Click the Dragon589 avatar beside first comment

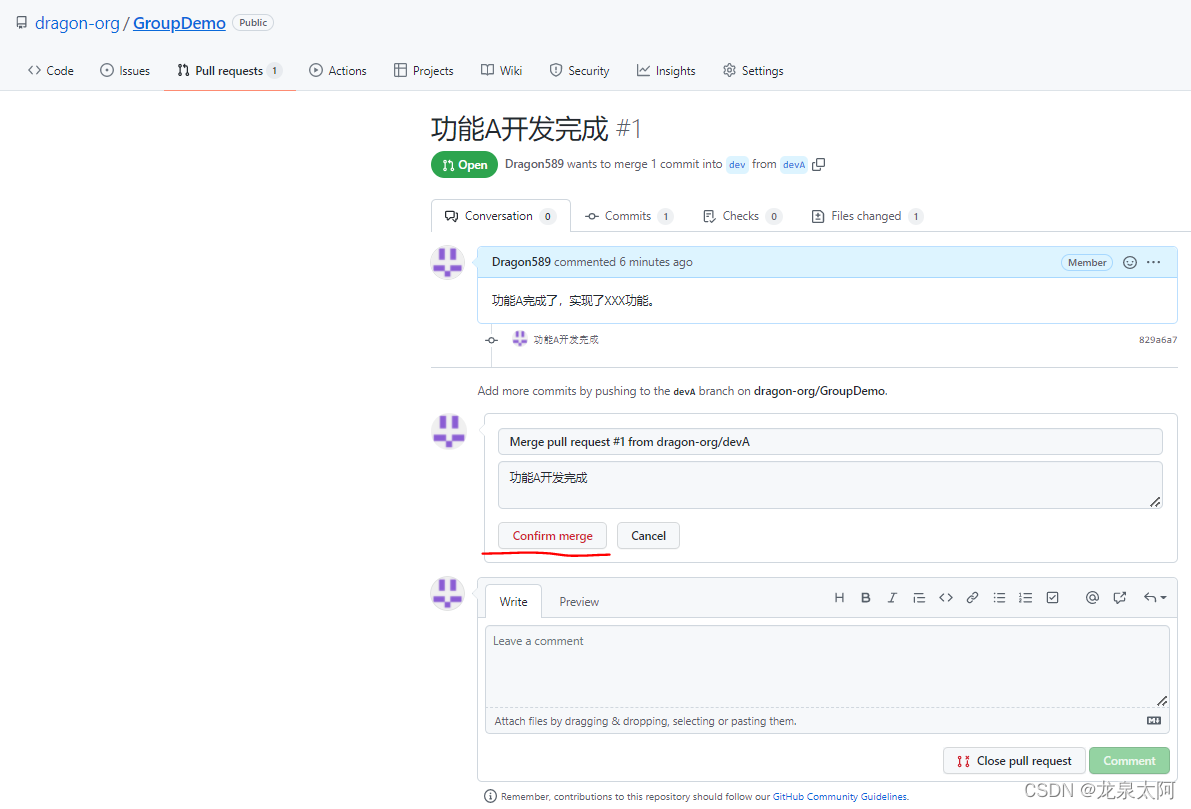click(447, 263)
